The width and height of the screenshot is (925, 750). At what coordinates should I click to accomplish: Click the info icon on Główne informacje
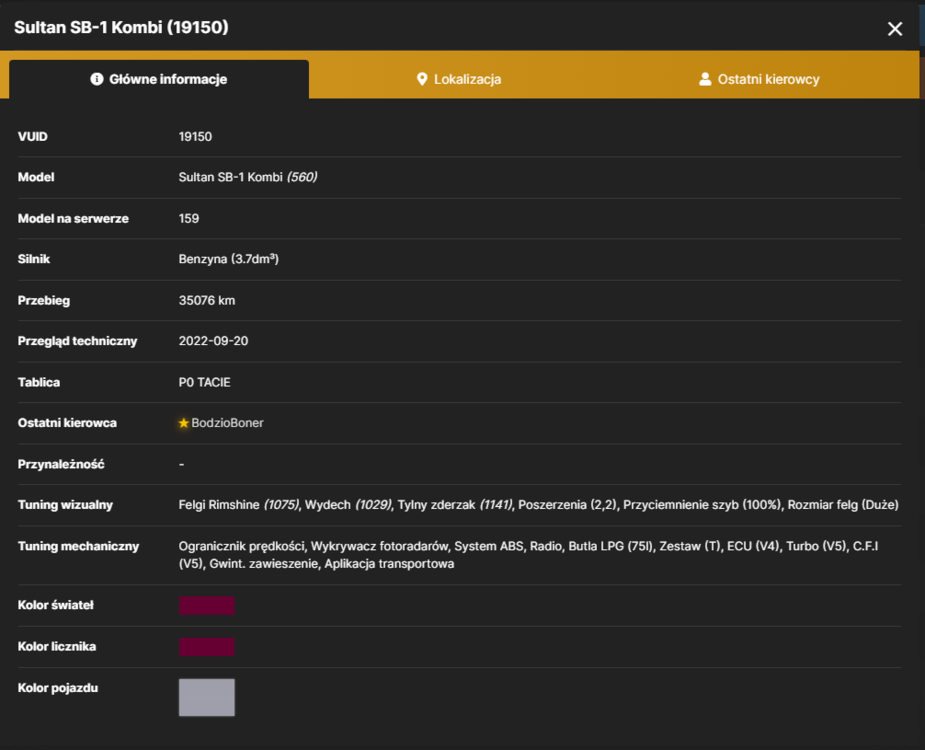(x=97, y=79)
